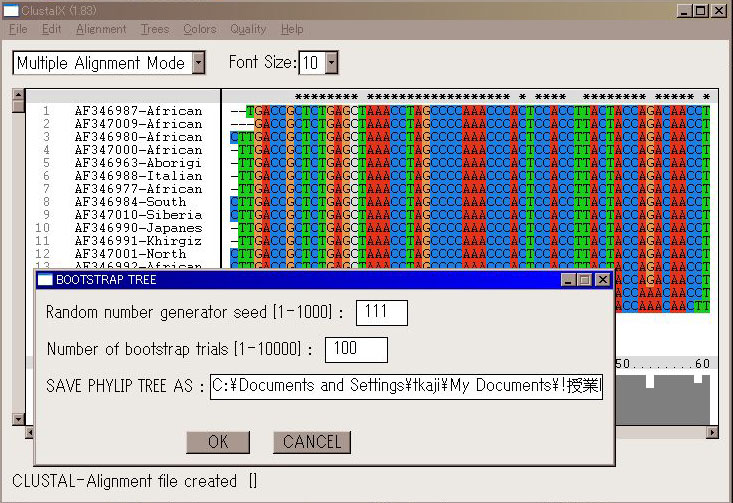The height and width of the screenshot is (503, 733).
Task: Open the Multiple Alignment Mode dropdown
Action: [198, 63]
